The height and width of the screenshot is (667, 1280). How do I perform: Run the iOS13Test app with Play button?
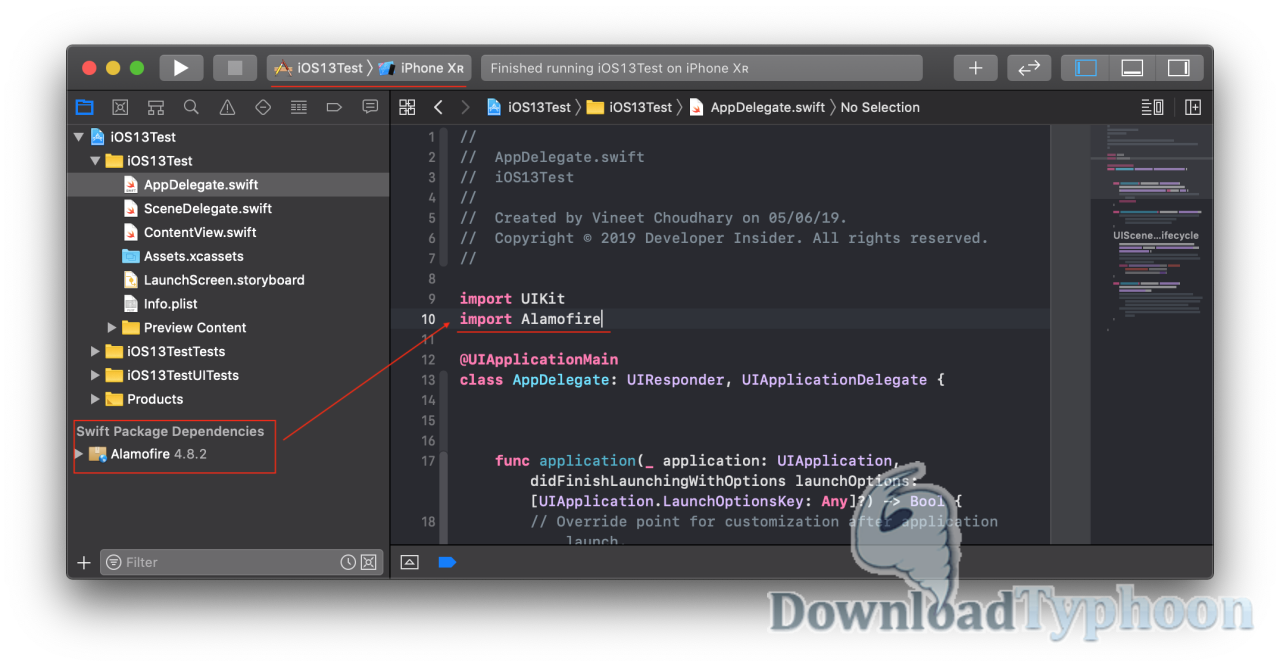tap(181, 68)
